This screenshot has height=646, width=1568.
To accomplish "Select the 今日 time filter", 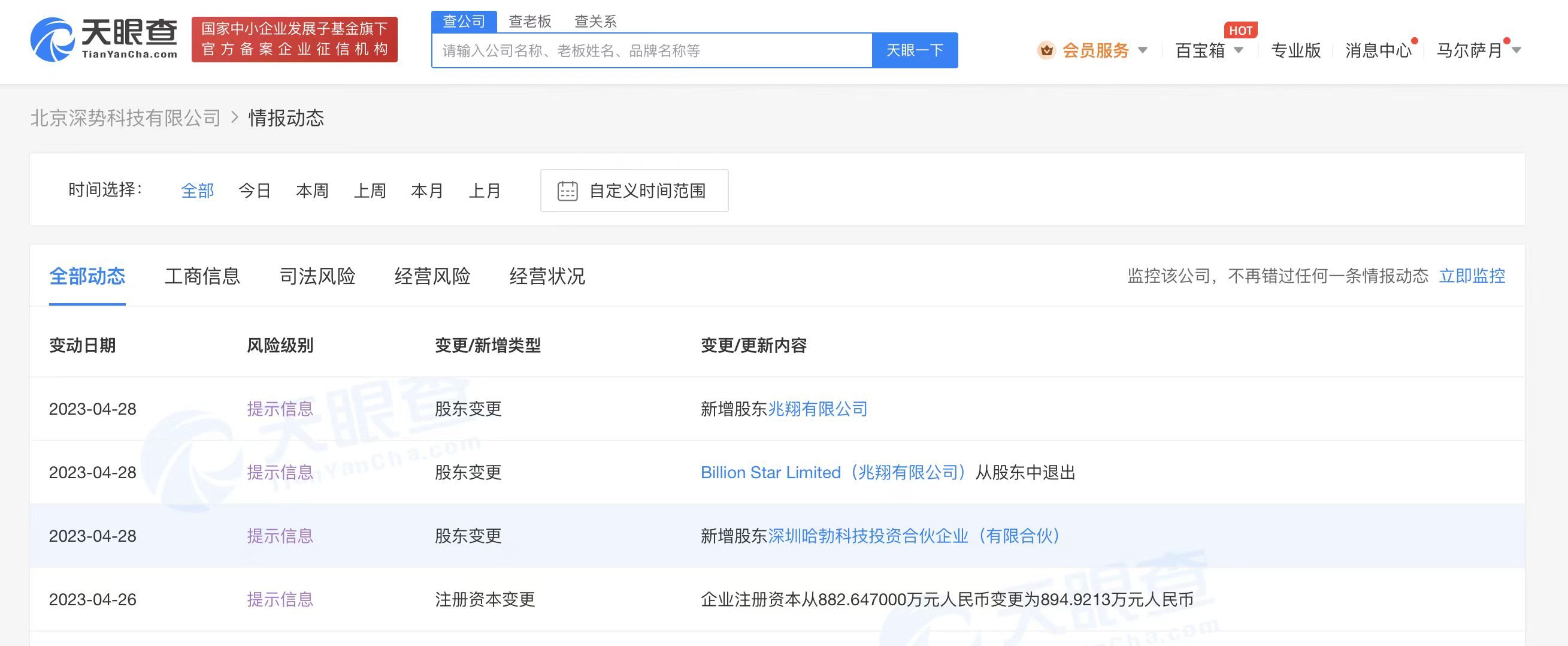I will [254, 191].
